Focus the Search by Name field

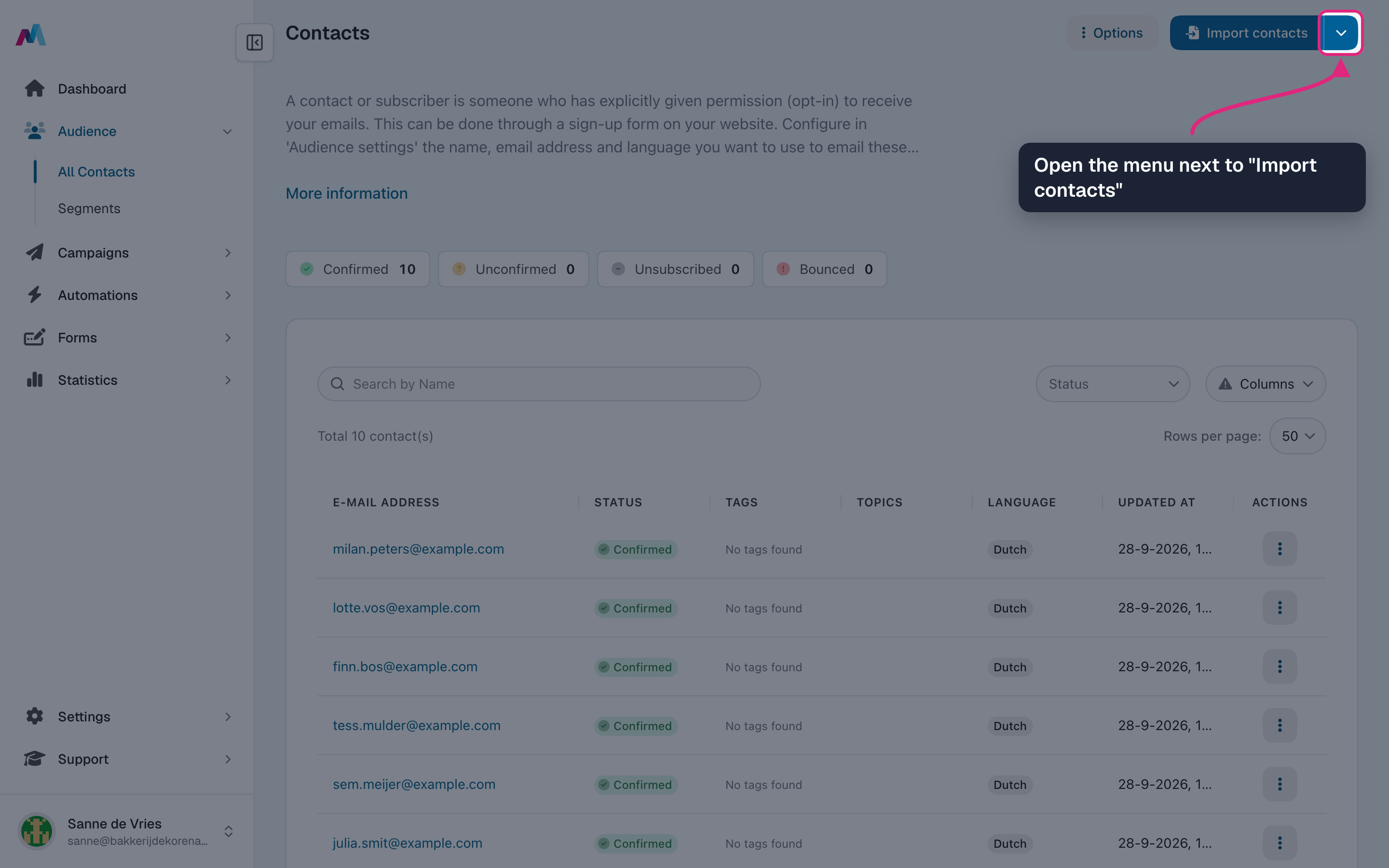(539, 384)
